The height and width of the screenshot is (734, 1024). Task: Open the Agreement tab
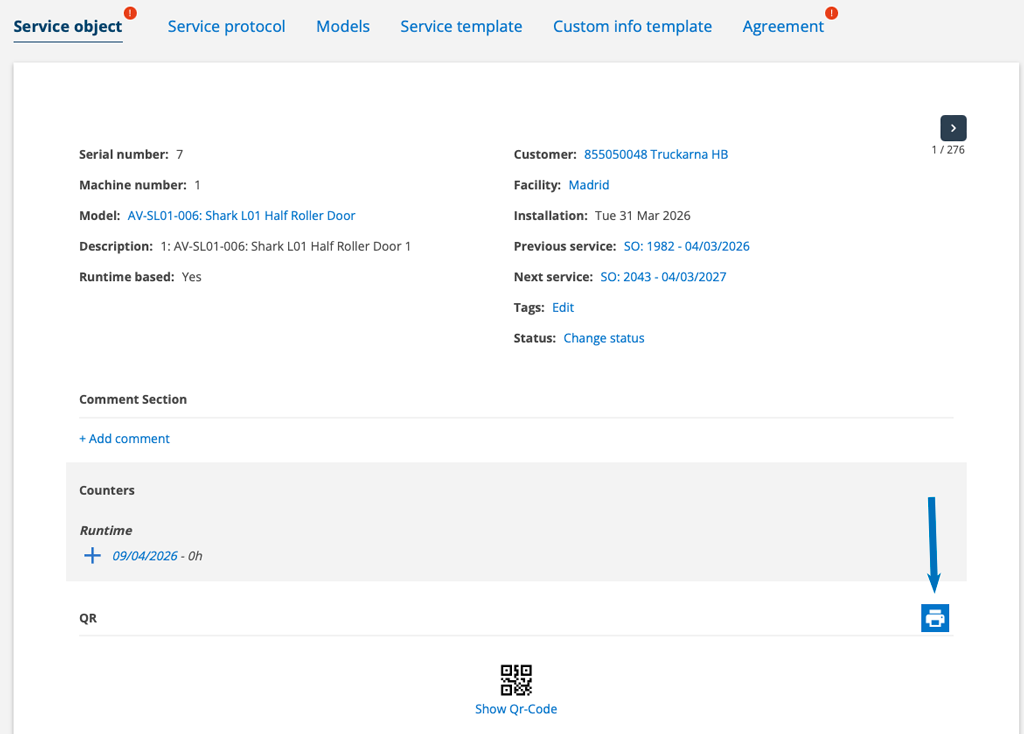783,26
